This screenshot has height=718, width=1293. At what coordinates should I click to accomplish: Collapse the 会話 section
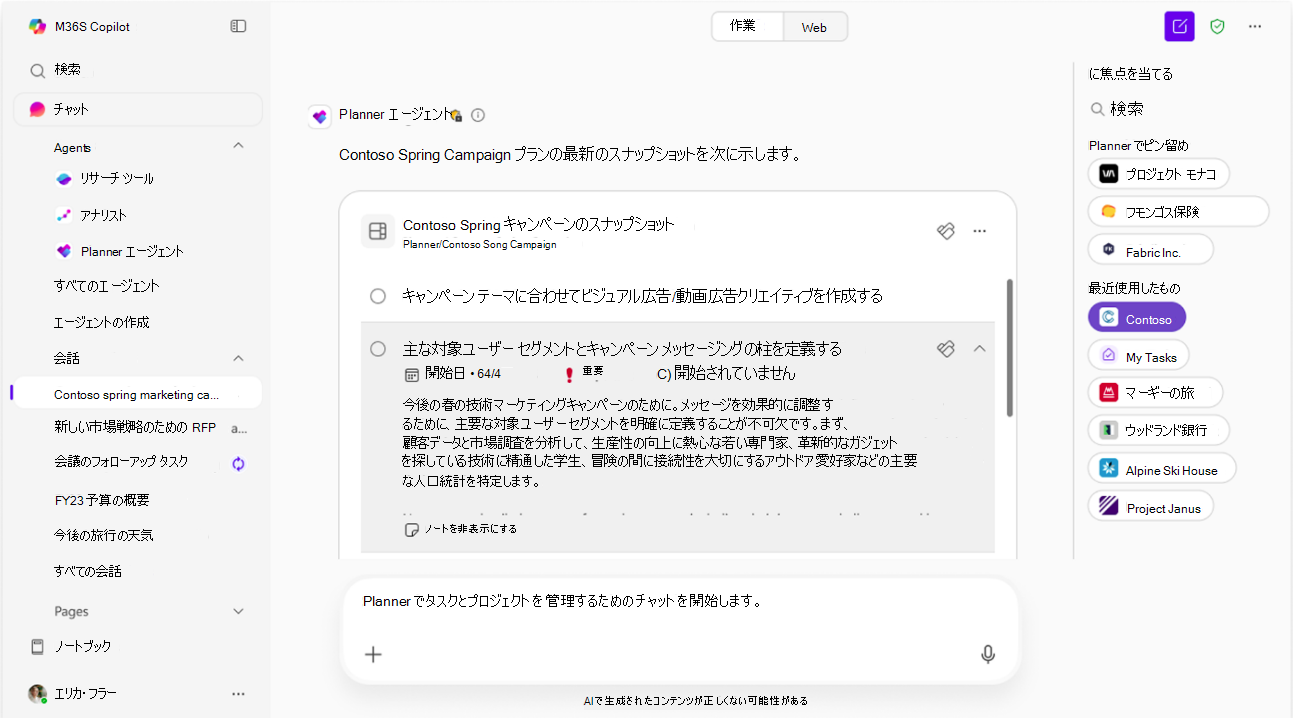[238, 357]
